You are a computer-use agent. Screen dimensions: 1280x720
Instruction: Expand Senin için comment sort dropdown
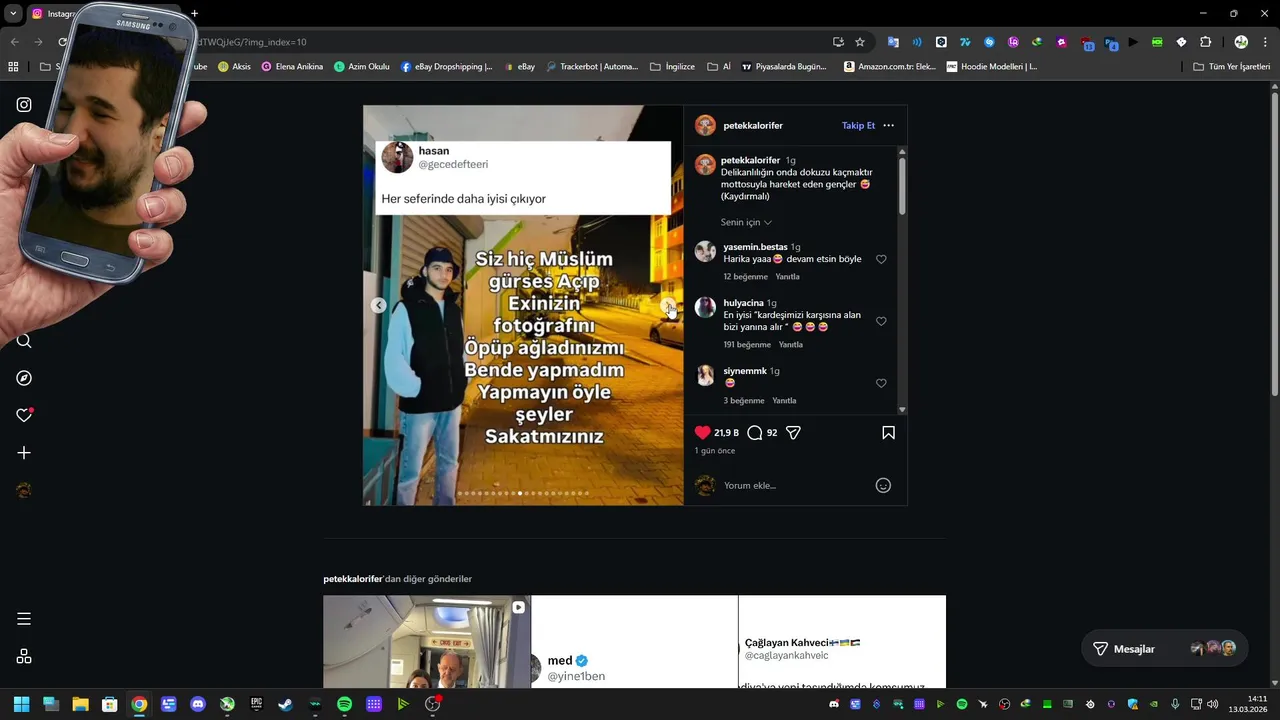(x=746, y=222)
